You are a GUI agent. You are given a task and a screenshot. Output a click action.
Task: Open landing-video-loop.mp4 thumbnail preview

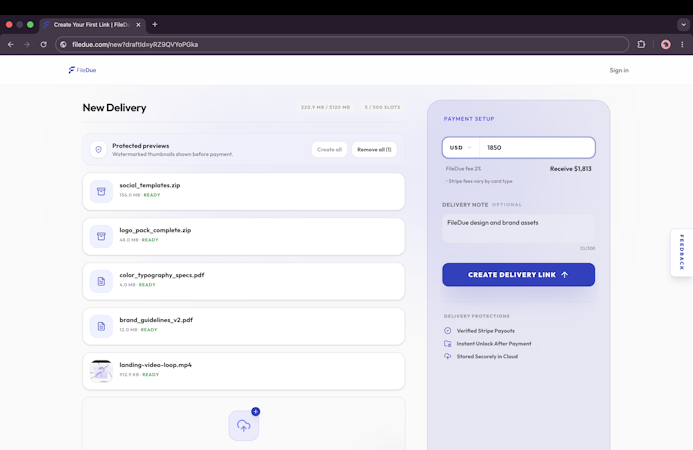click(x=101, y=371)
